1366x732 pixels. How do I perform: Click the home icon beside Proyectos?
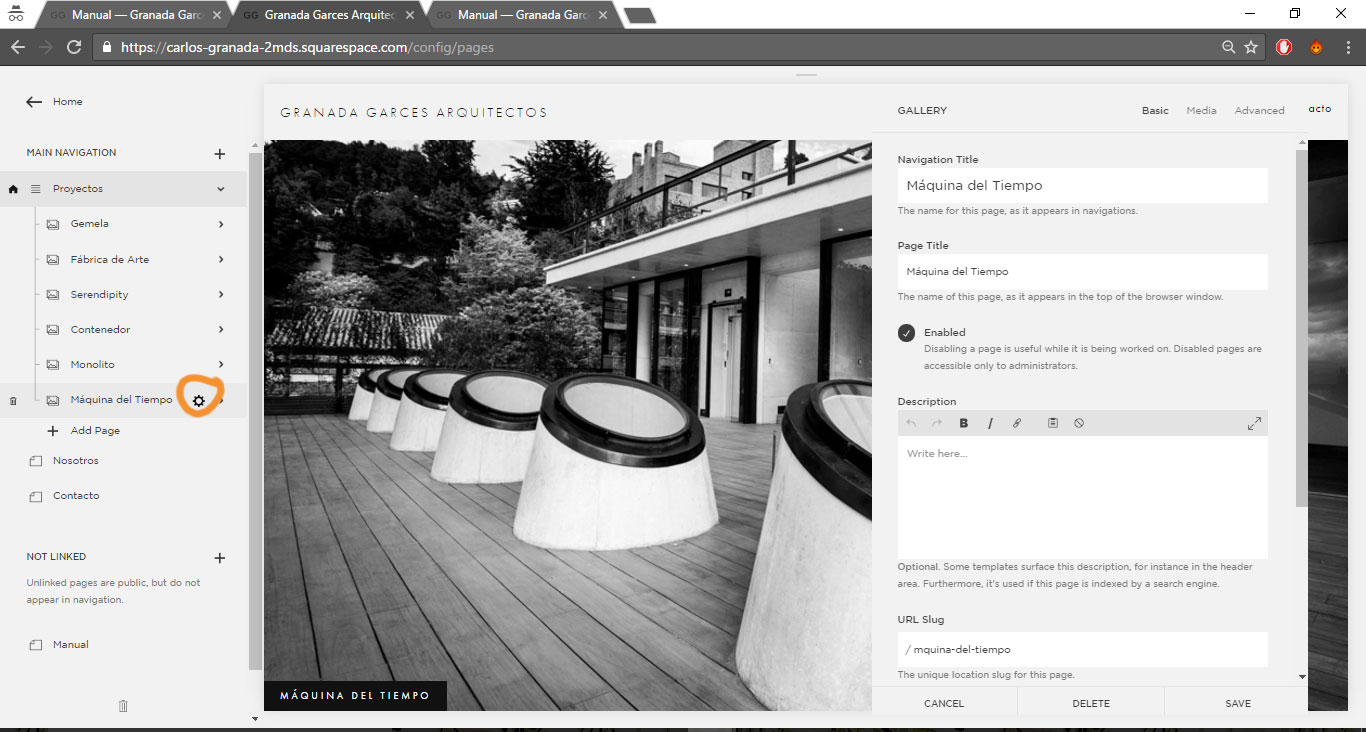(x=13, y=189)
